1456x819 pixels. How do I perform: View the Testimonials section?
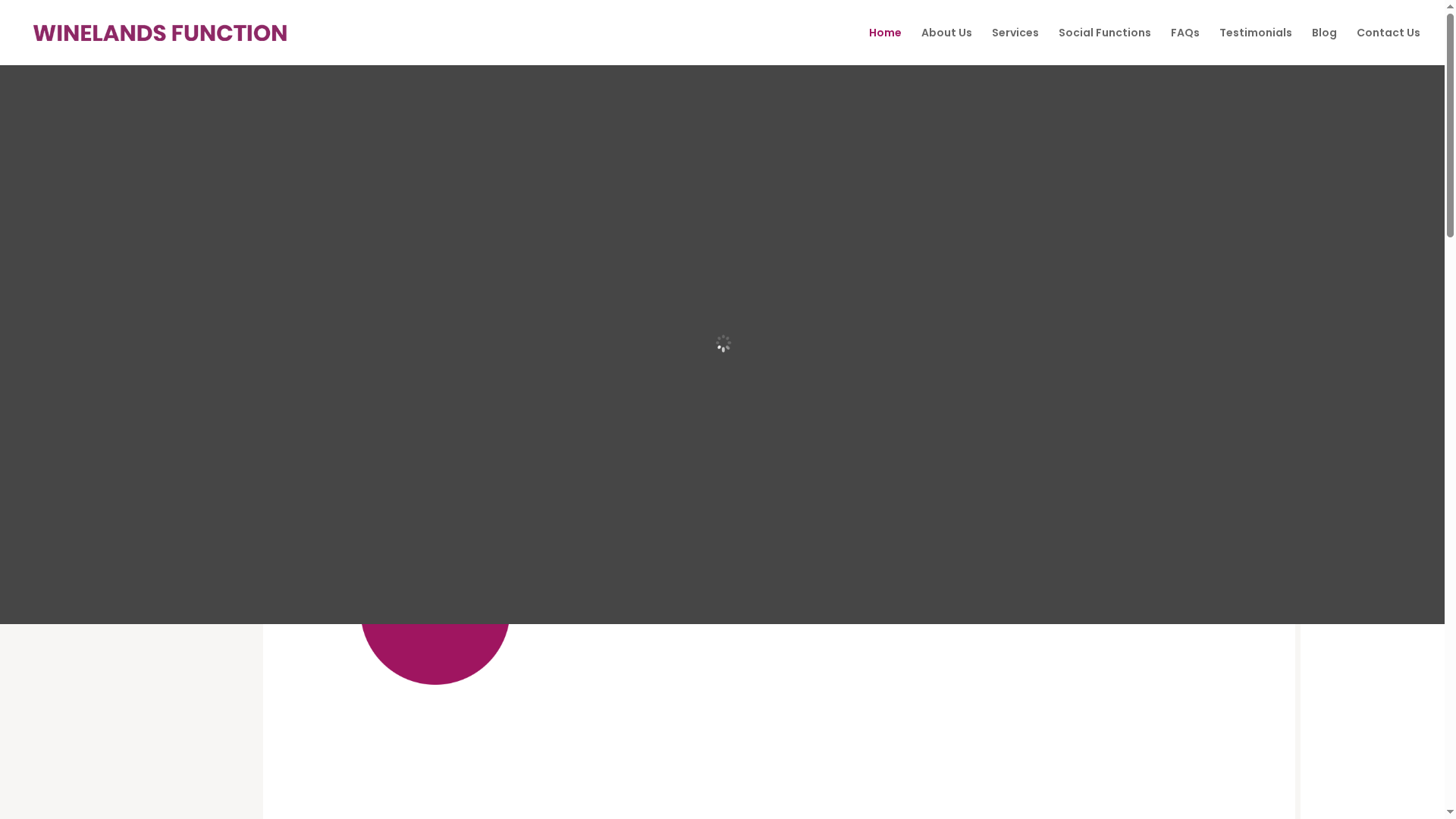point(1255,33)
